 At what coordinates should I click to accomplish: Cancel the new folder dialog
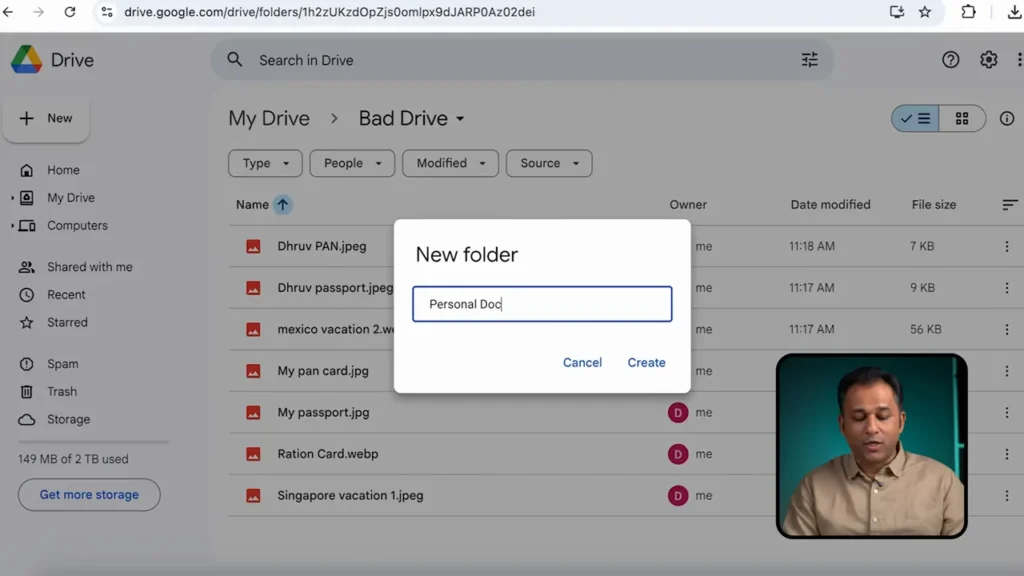point(582,362)
